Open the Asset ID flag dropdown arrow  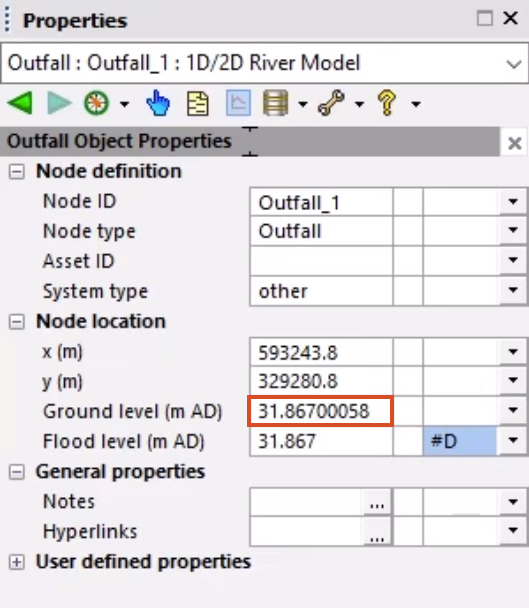513,260
